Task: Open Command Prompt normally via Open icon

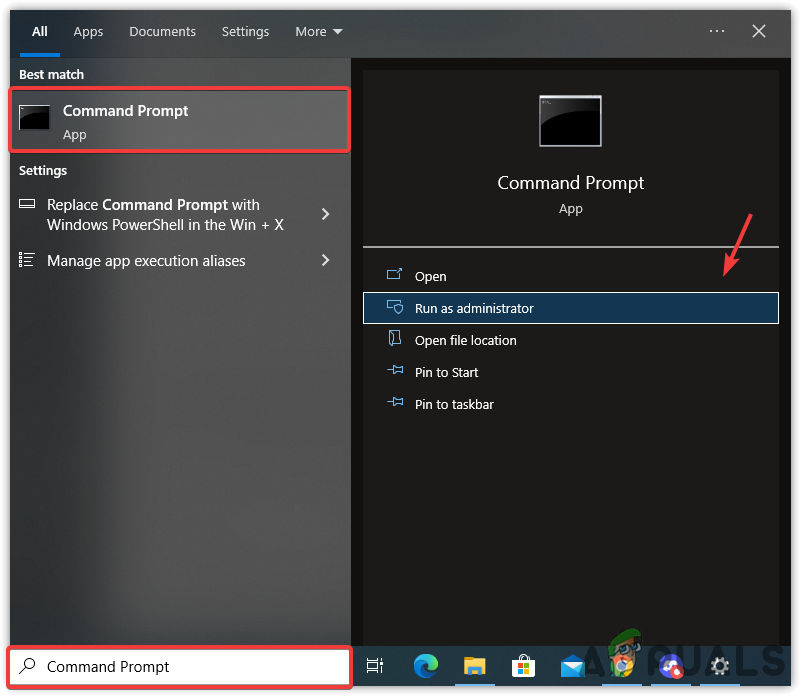Action: click(429, 276)
